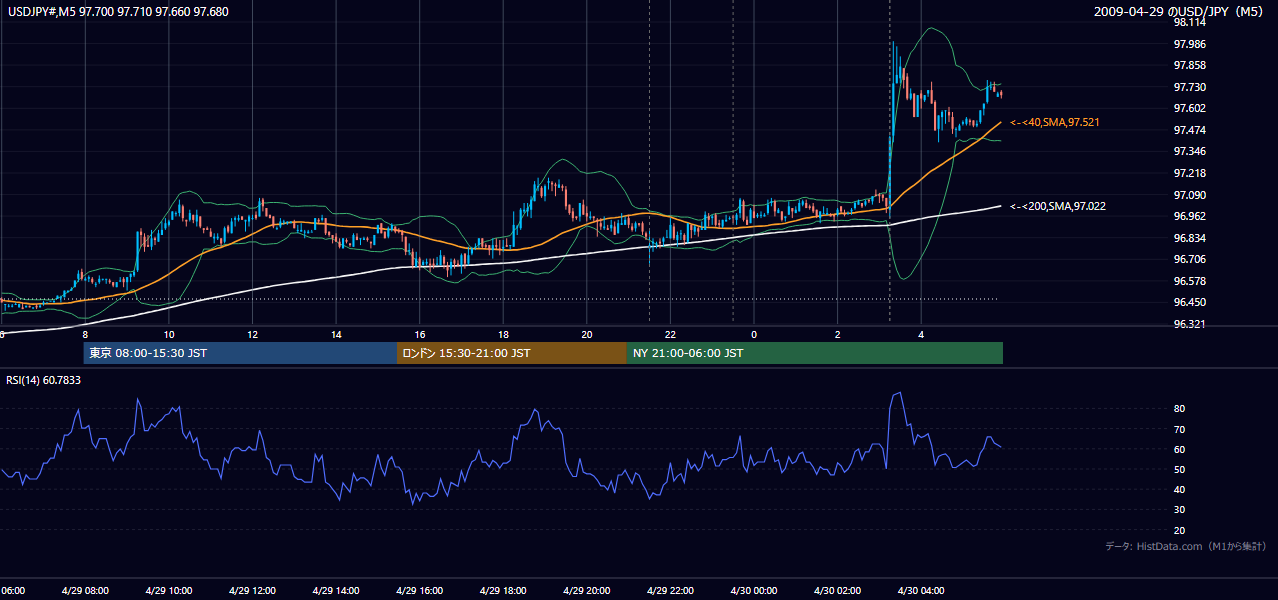Screen dimensions: 1278x600
Task: Click hour tick 22 under the price chart
Action: (x=670, y=335)
